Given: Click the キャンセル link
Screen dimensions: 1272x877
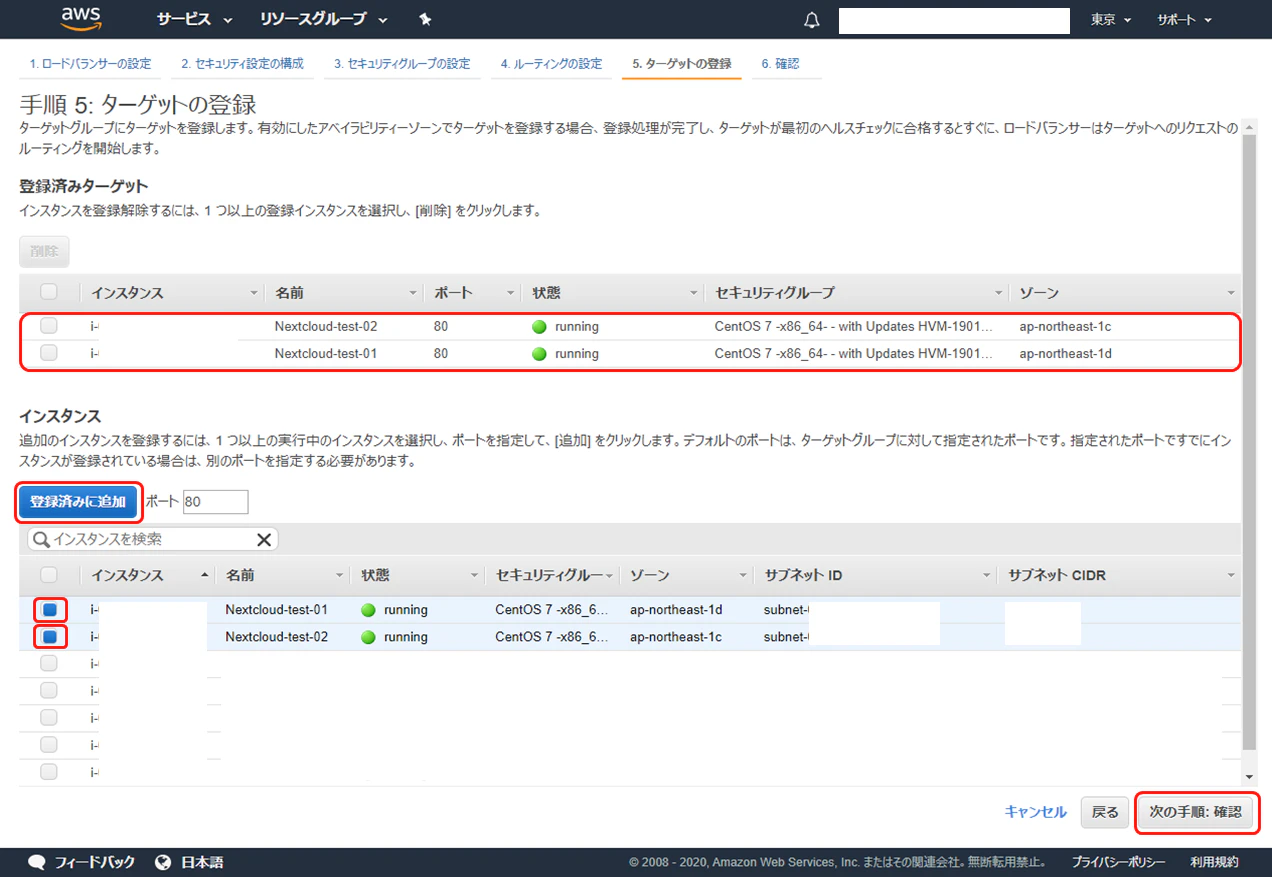Looking at the screenshot, I should click(x=1035, y=812).
